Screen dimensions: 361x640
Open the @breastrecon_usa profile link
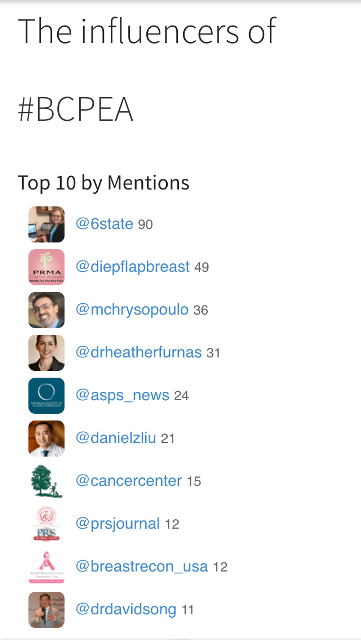[x=142, y=567]
